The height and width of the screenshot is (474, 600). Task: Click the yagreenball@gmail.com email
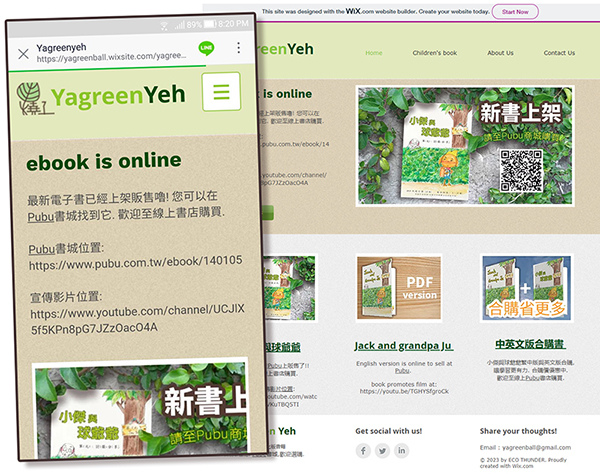click(536, 448)
